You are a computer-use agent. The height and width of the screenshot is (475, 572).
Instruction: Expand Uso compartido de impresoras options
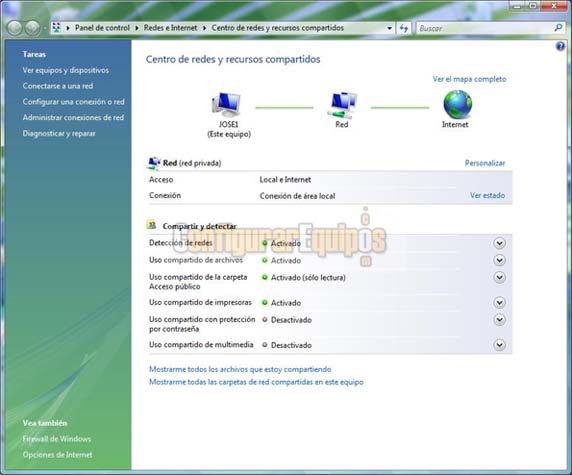point(499,302)
